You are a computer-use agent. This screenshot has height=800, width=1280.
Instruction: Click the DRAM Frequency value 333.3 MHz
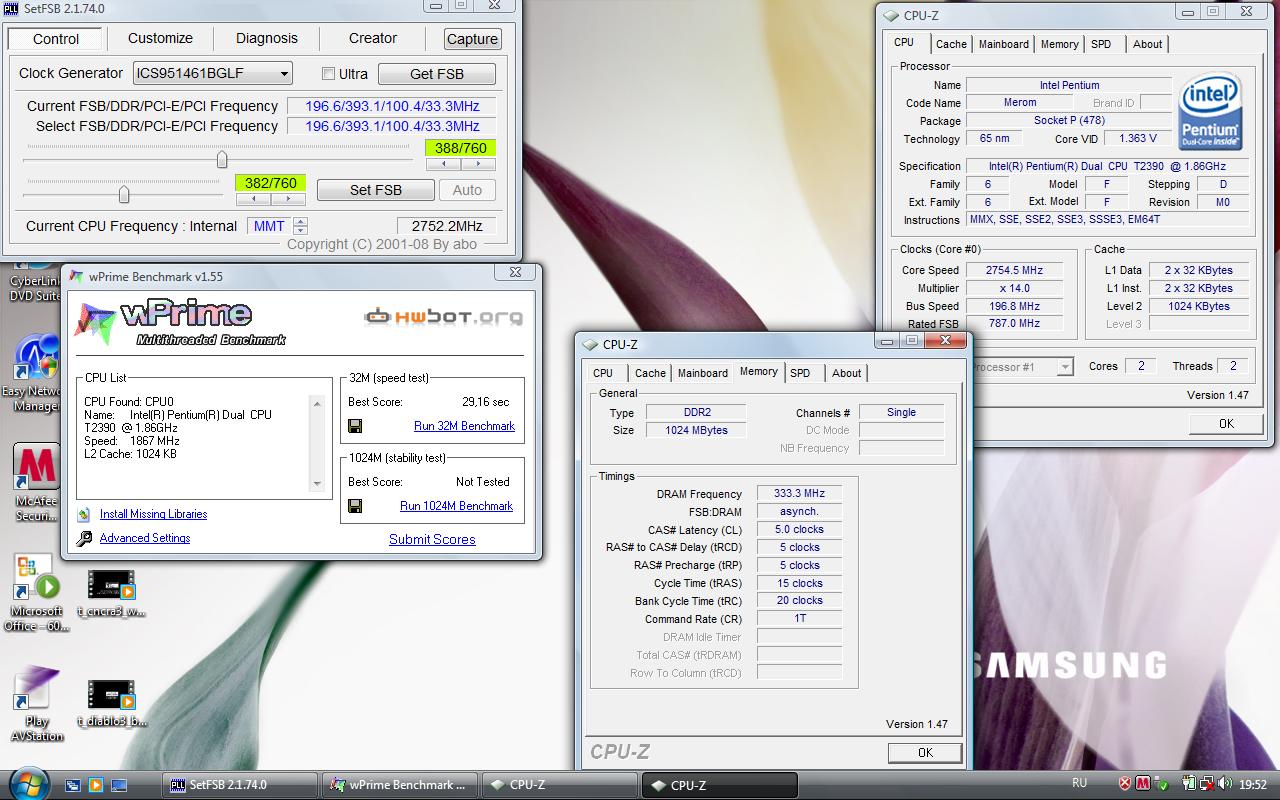point(799,494)
